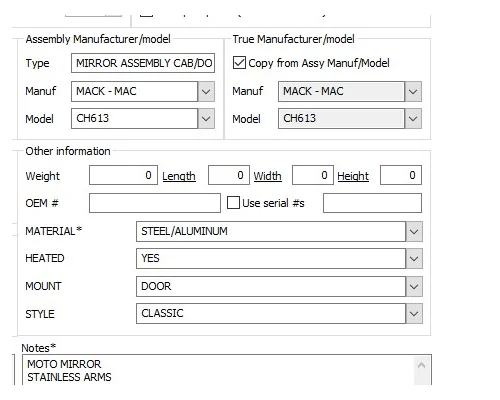Viewport: 500px width, 400px height.
Task: Click into the Width value field
Action: [x=313, y=175]
